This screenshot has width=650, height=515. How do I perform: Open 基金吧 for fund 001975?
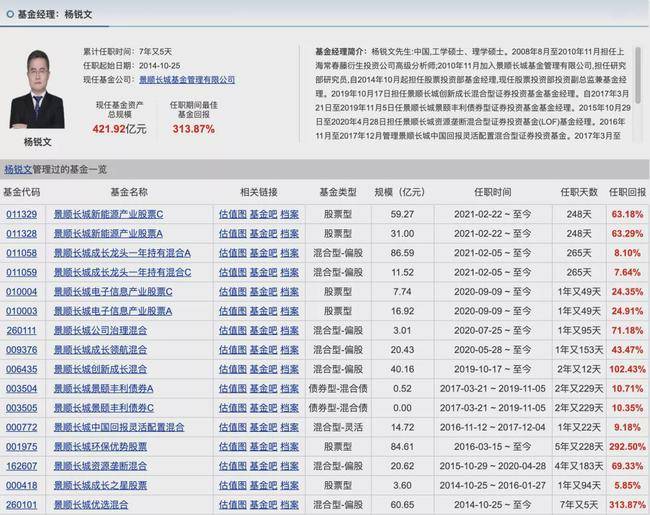pos(263,447)
